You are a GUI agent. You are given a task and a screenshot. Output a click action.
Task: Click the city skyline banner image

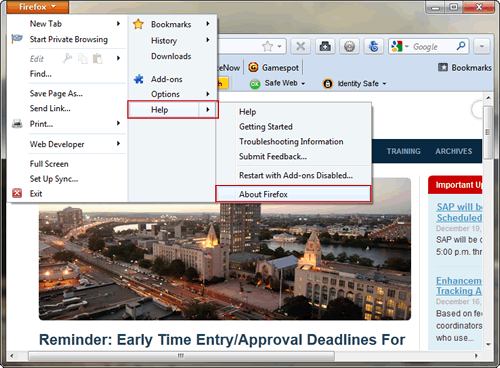click(225, 261)
